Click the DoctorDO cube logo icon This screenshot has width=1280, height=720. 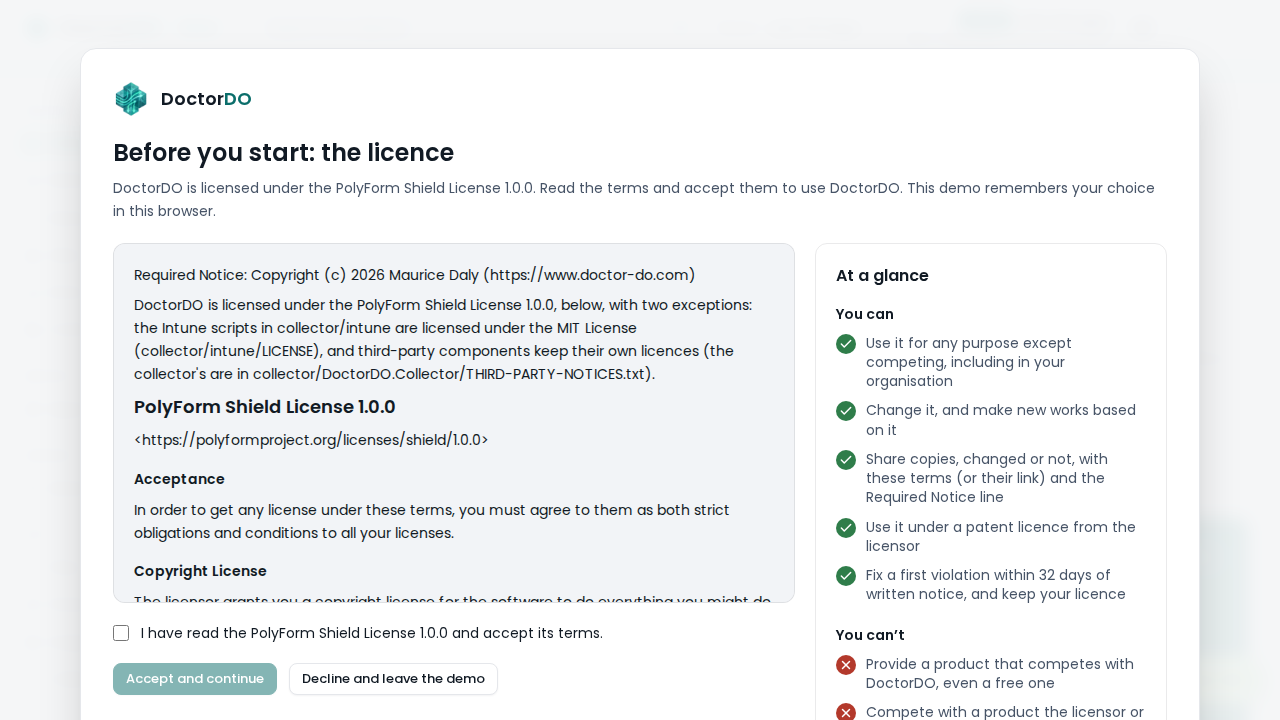tap(131, 99)
